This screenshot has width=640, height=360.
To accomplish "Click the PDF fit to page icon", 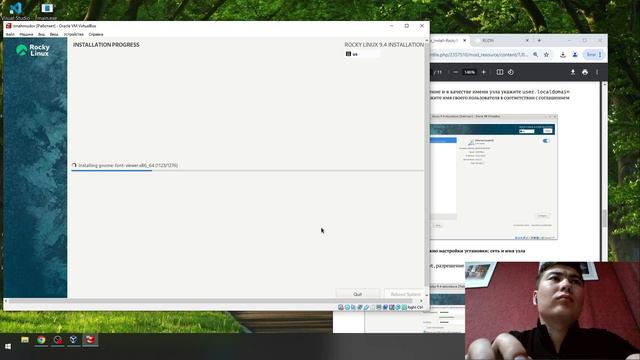I will pyautogui.click(x=500, y=72).
